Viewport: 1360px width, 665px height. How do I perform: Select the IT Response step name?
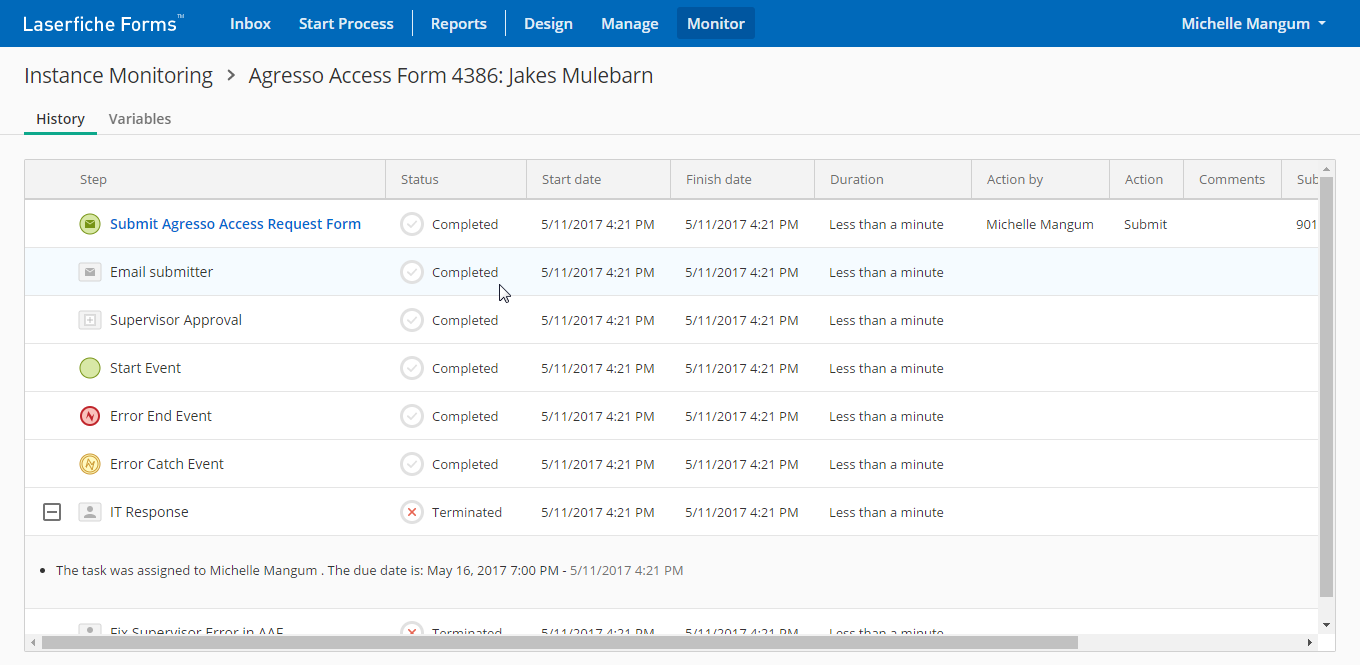149,512
